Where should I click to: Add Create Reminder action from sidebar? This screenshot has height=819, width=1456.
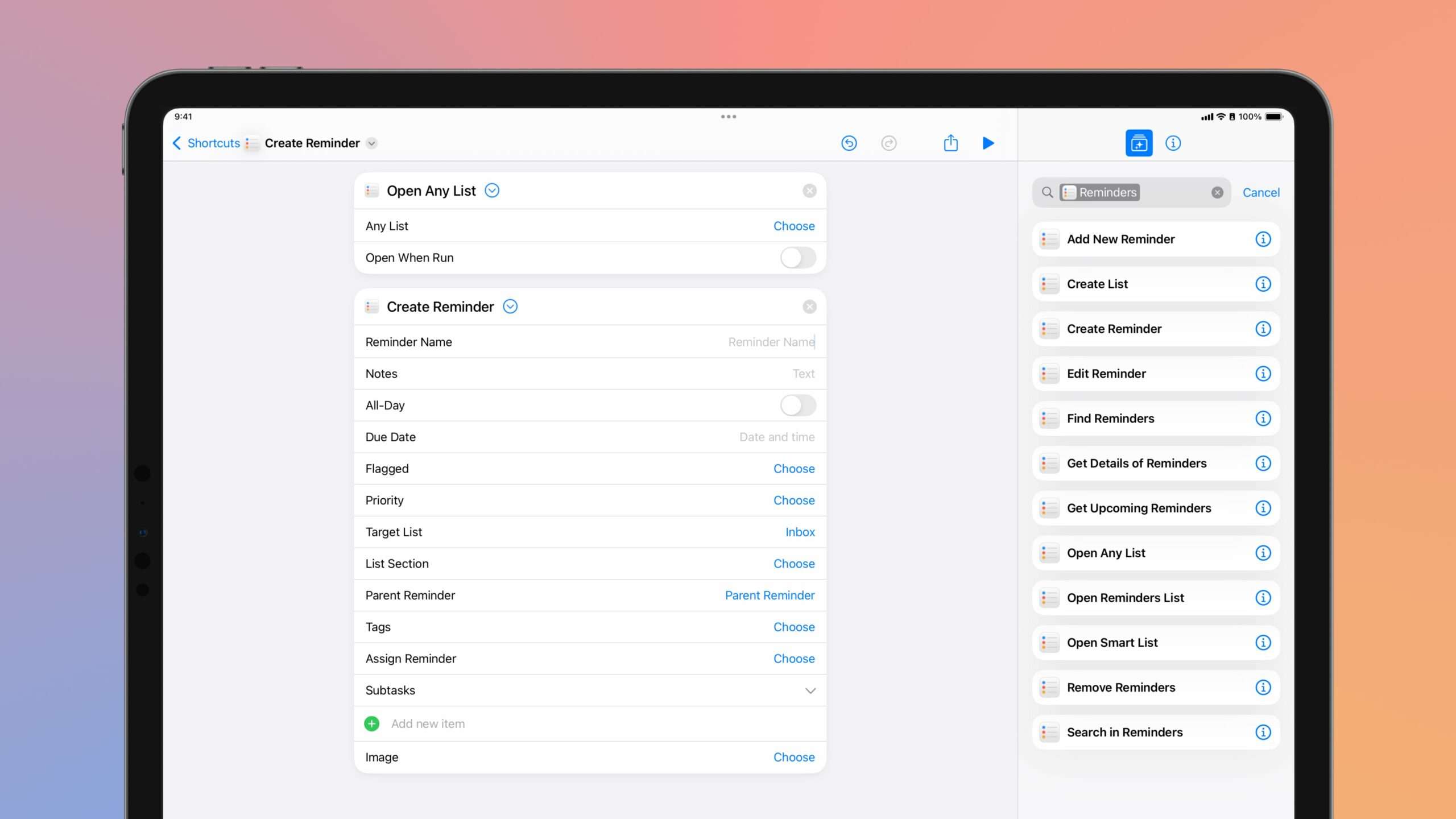coord(1156,329)
